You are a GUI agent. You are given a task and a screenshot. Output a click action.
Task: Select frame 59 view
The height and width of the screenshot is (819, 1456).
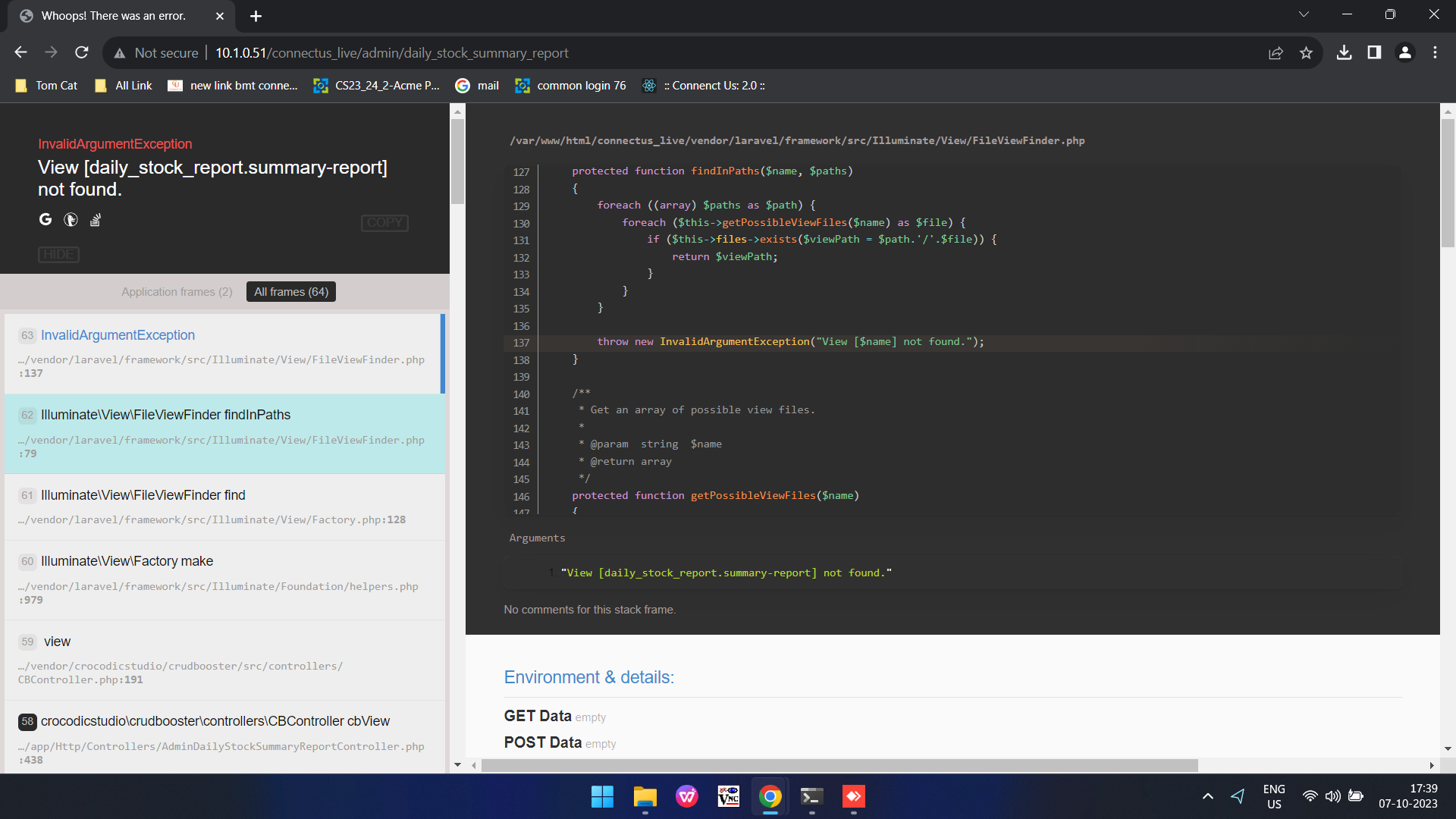tap(224, 660)
